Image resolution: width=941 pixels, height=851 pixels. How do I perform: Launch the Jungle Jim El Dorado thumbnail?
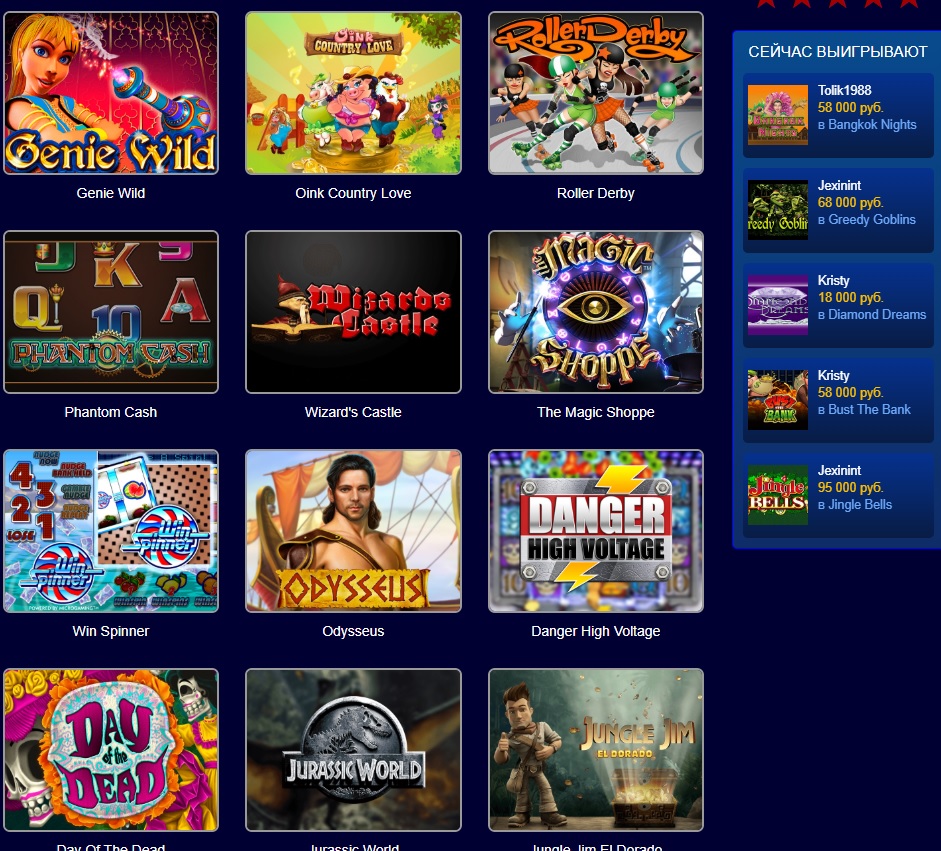(596, 750)
